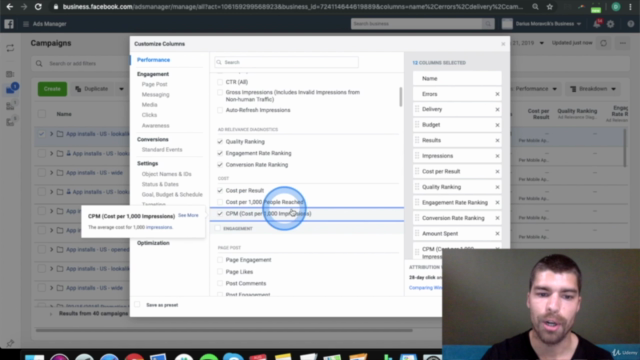Remove the Amount Spent column with its X
Screen dimensions: 640x360
(497, 233)
